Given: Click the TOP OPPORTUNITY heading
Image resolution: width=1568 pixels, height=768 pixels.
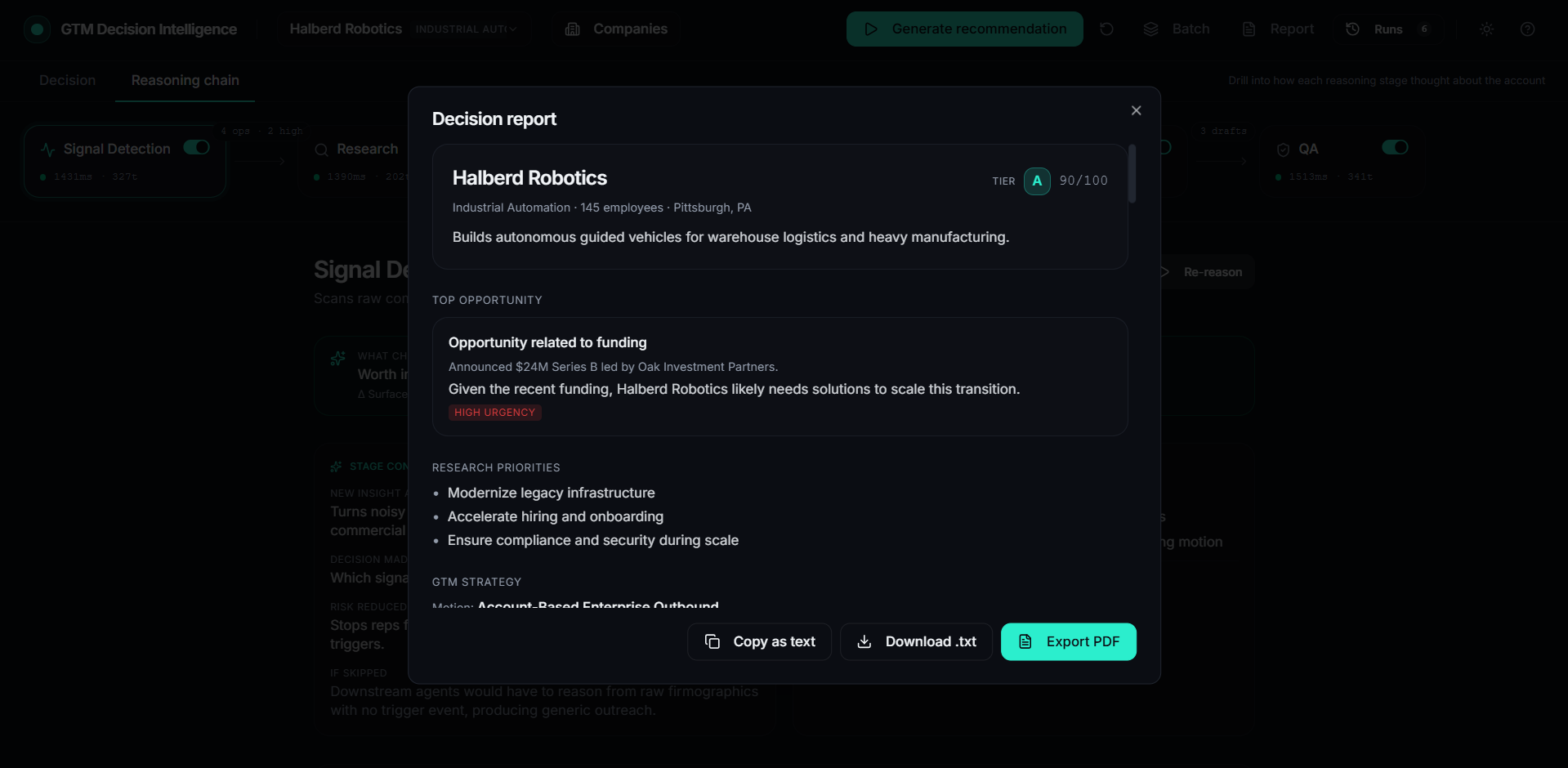Looking at the screenshot, I should point(487,300).
